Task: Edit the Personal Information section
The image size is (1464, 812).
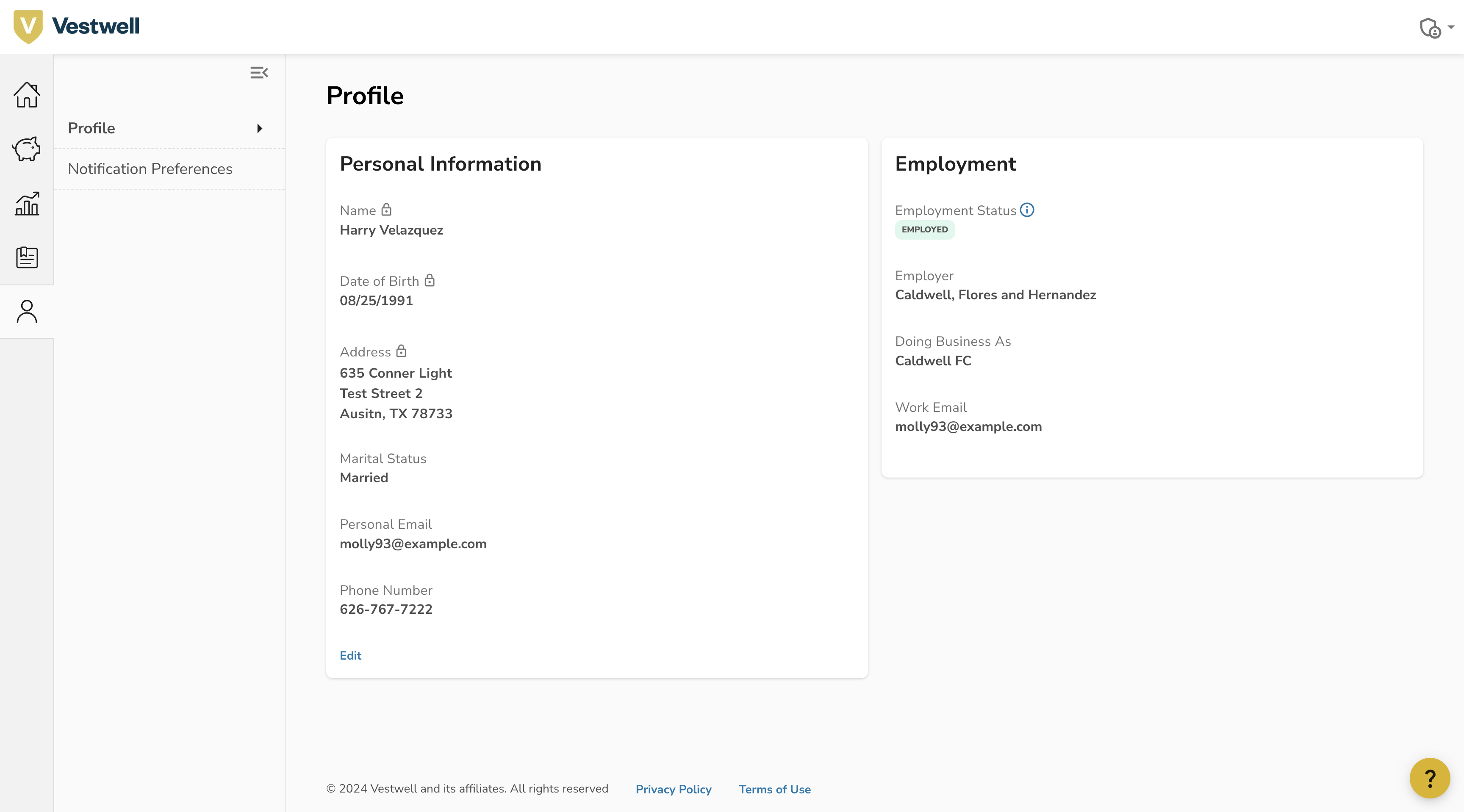Action: coord(350,655)
